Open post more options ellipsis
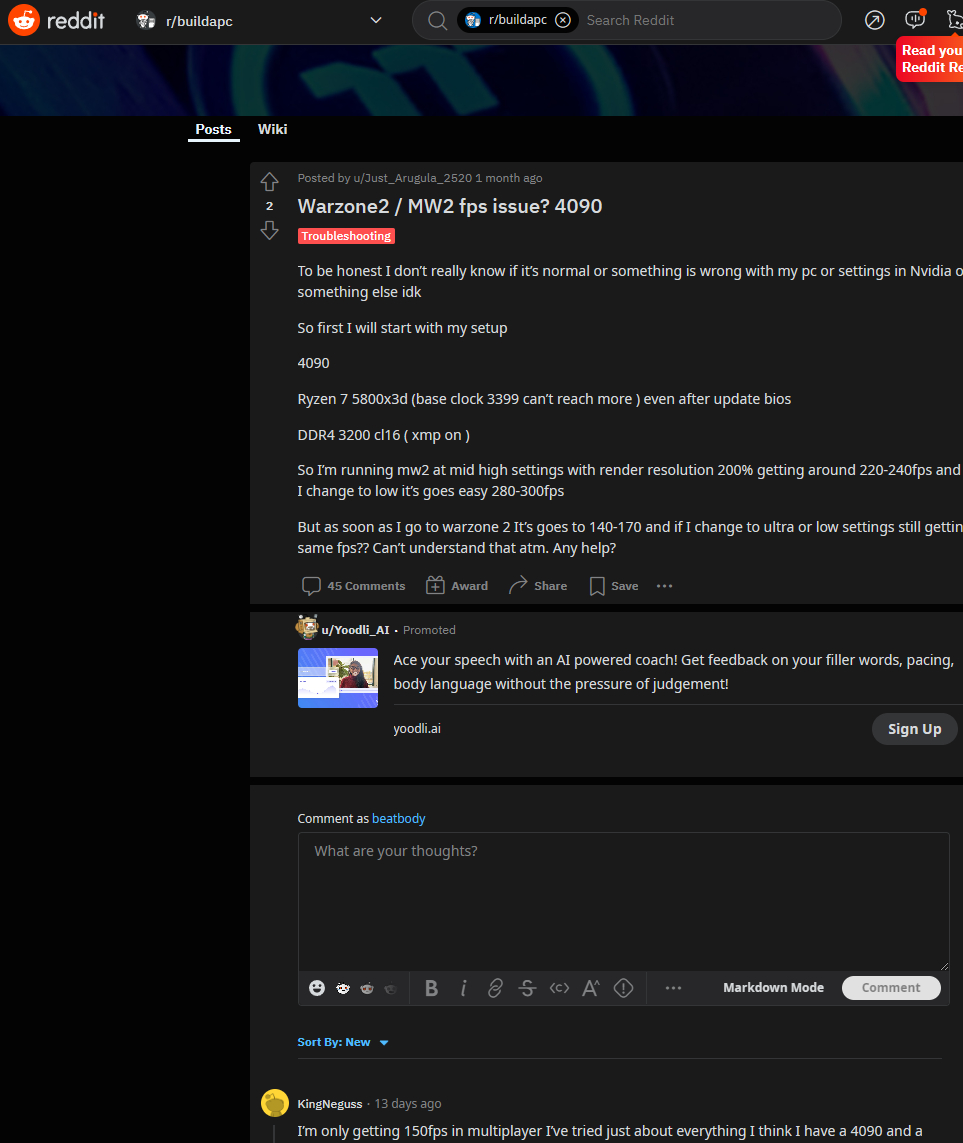 point(664,586)
